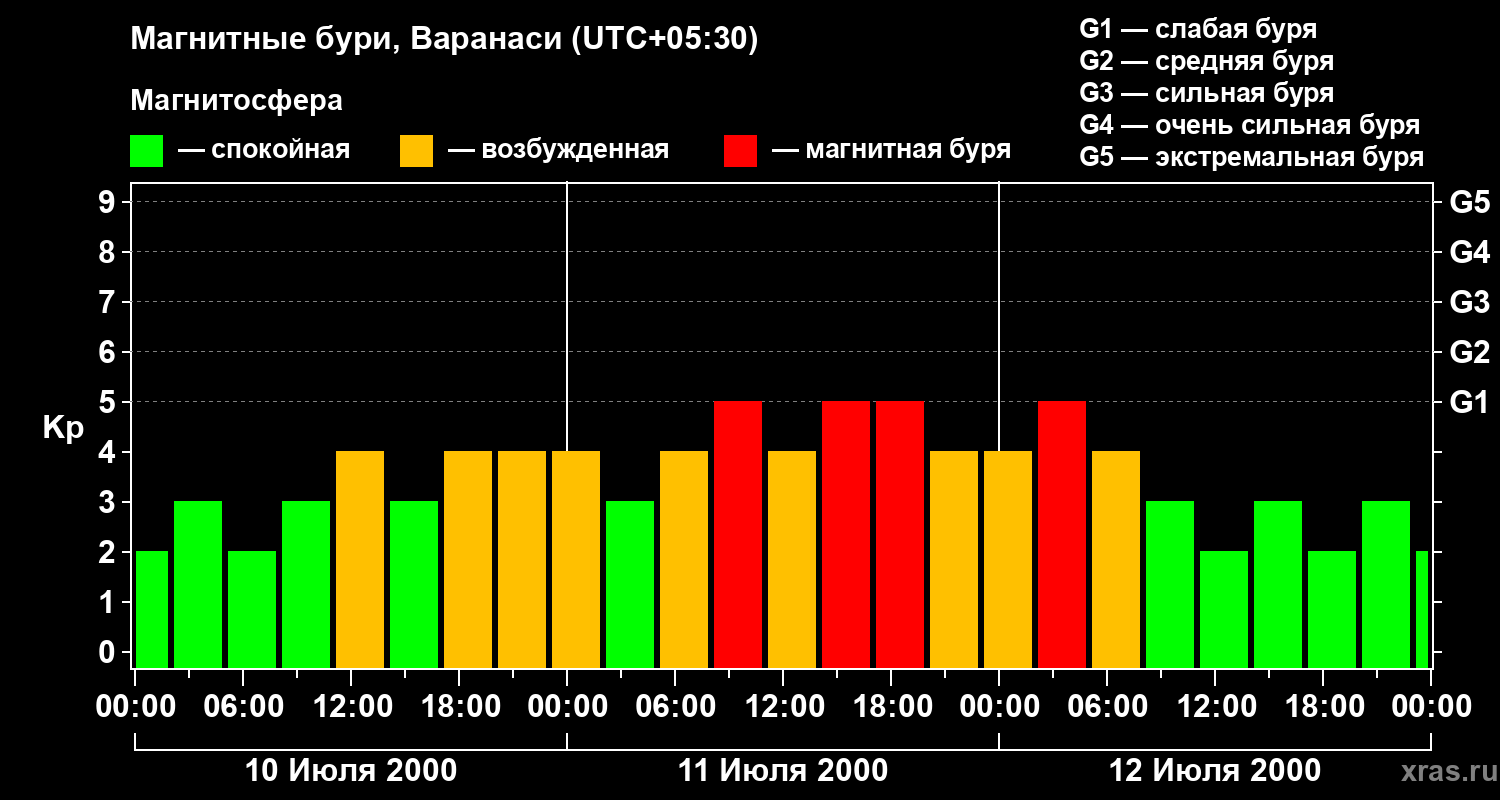Select the green Kp 2 bar above 18:00 on 12 July
This screenshot has width=1500, height=800.
click(x=1332, y=609)
